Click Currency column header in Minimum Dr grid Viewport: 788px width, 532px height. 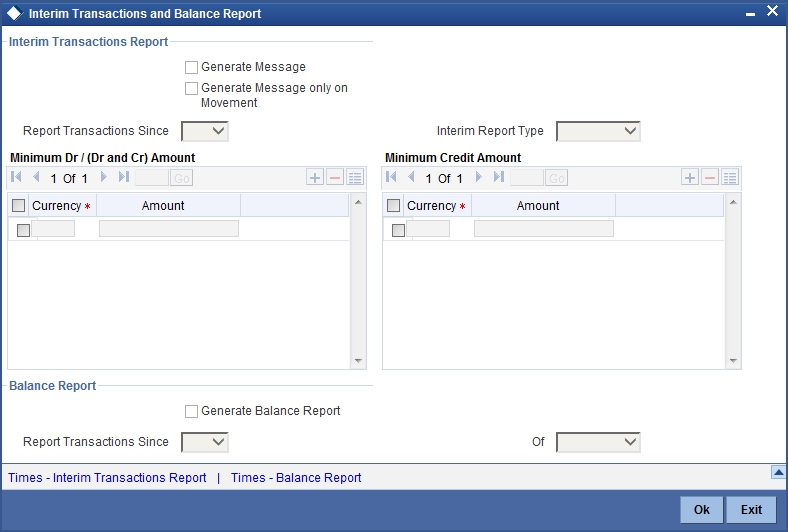pos(61,205)
